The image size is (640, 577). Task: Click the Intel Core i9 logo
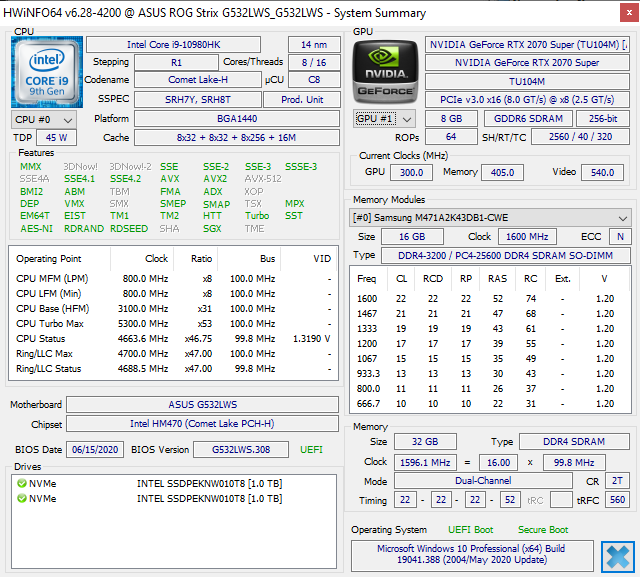47,72
